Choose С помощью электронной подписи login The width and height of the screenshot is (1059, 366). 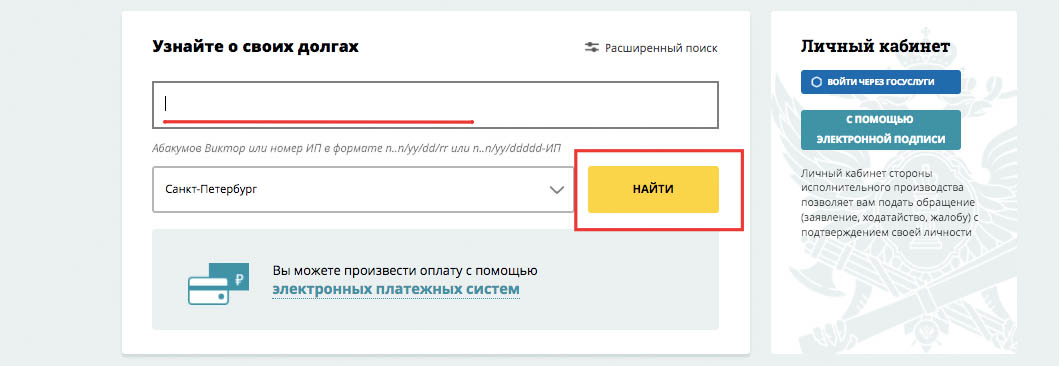pos(881,130)
